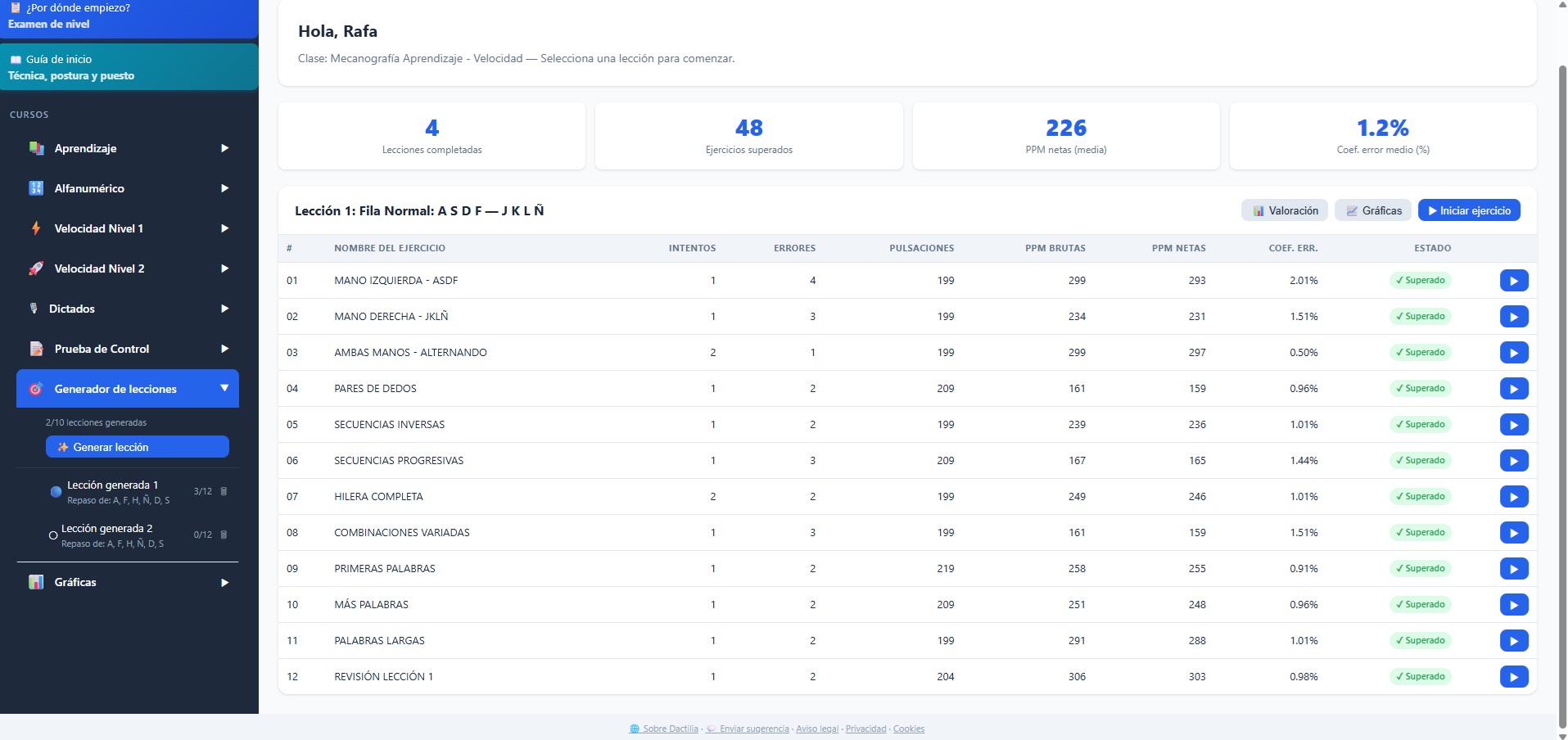The height and width of the screenshot is (740, 1568).
Task: Click Iniciar ejercicio button
Action: click(1469, 210)
